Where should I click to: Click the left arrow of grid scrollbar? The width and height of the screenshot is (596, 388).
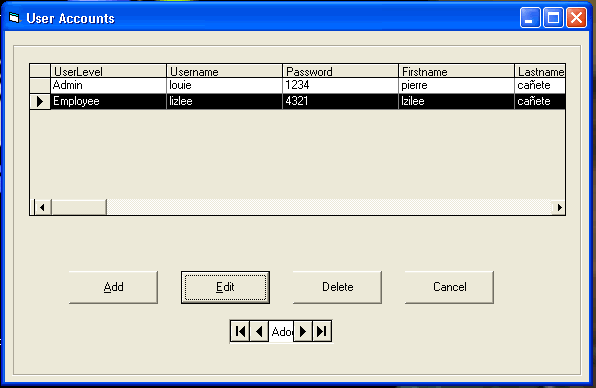pyautogui.click(x=43, y=207)
